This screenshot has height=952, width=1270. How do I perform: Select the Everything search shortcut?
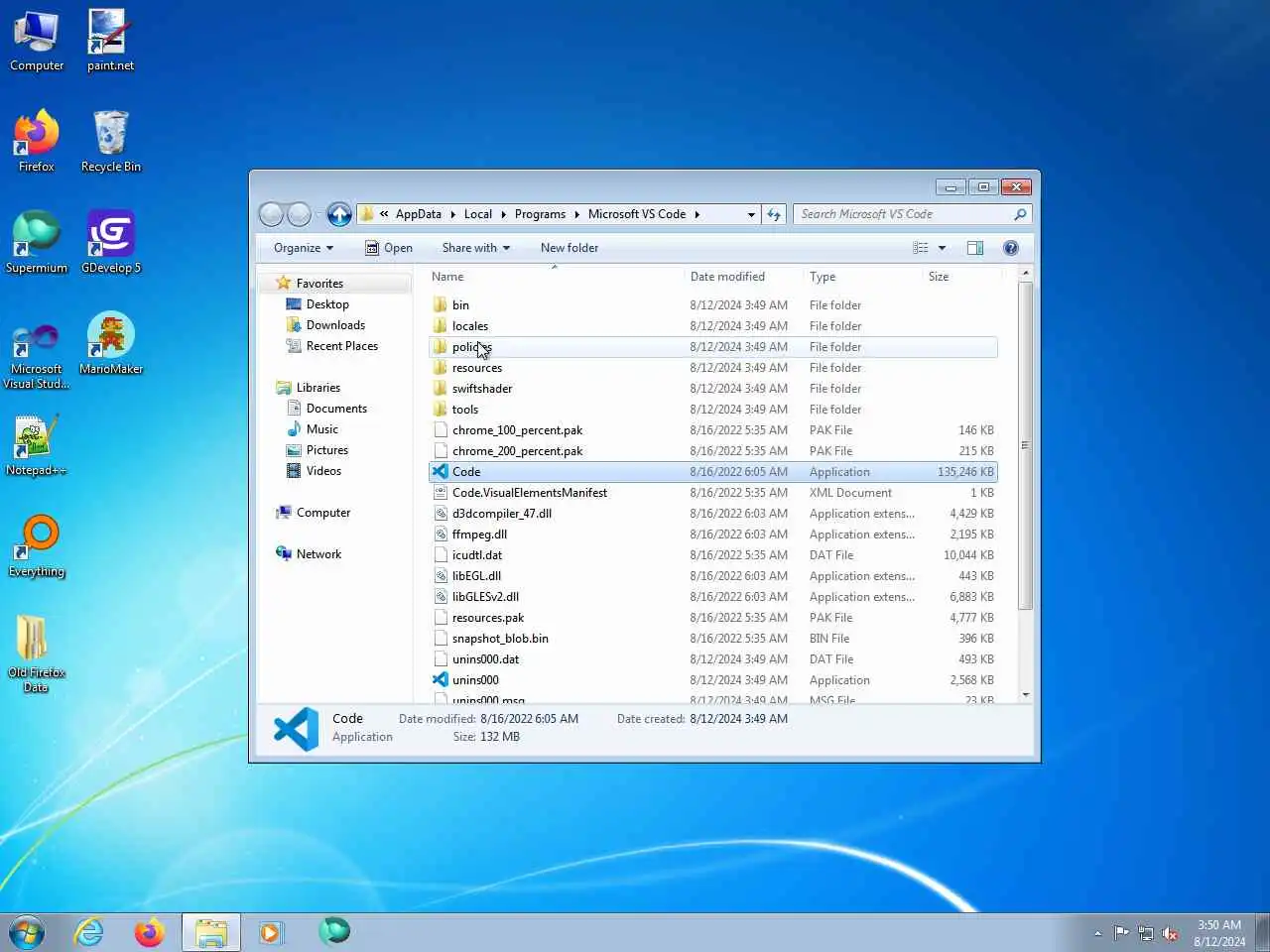click(x=37, y=546)
